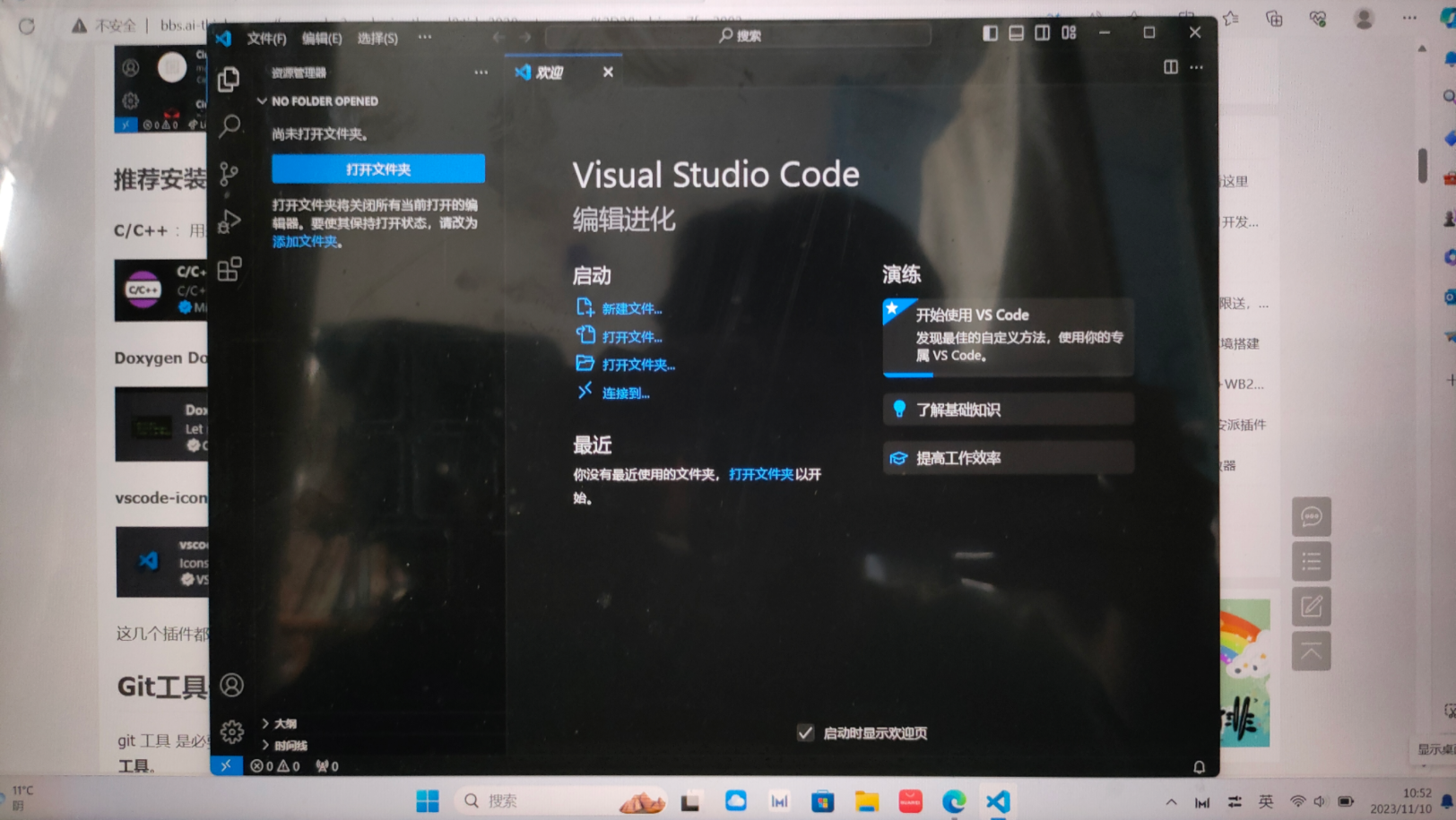Open the Explorer view in activity bar
Image resolution: width=1456 pixels, height=820 pixels.
(229, 79)
